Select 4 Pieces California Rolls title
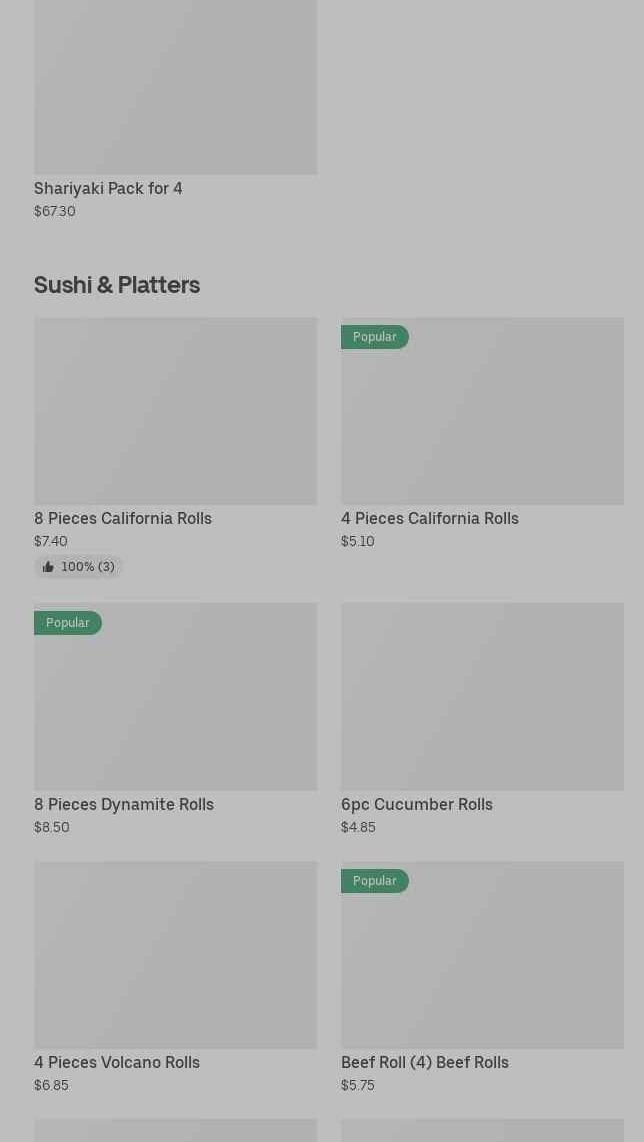This screenshot has width=644, height=1142. (x=430, y=518)
